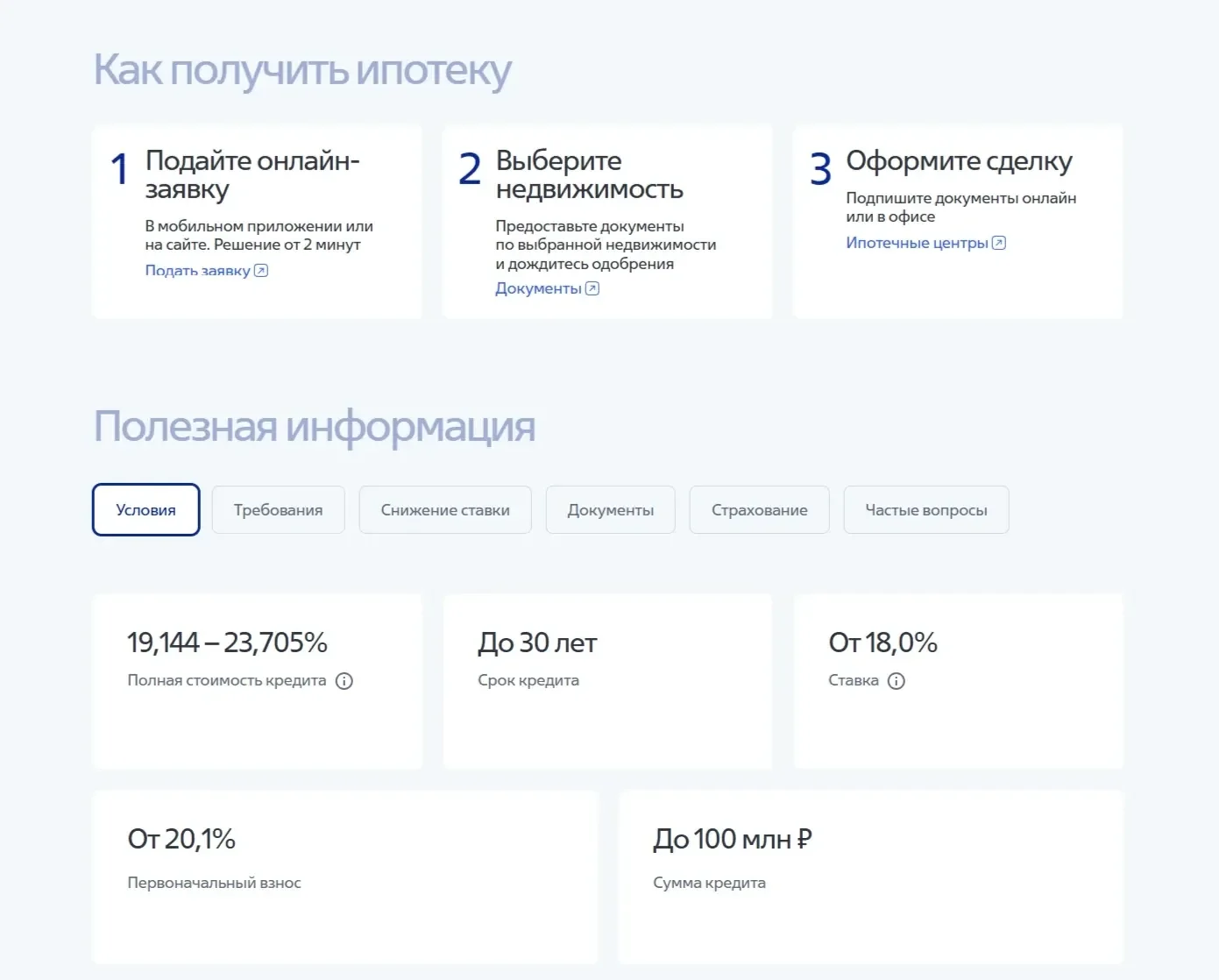This screenshot has height=980, width=1219.
Task: Show the Частые вопросы tab
Action: pos(926,509)
